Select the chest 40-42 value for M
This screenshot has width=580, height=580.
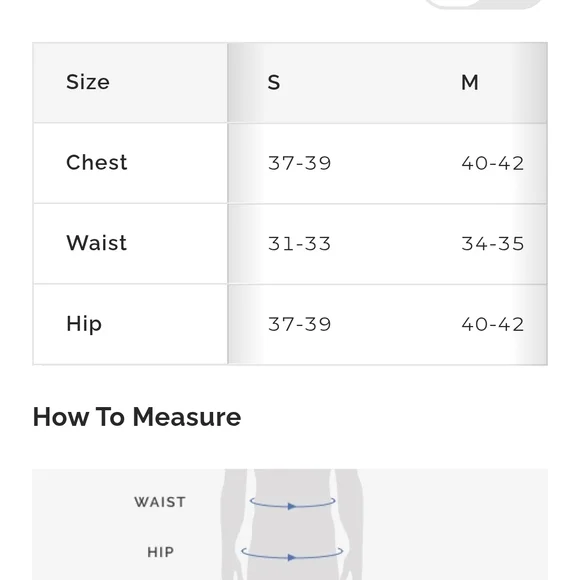point(492,163)
